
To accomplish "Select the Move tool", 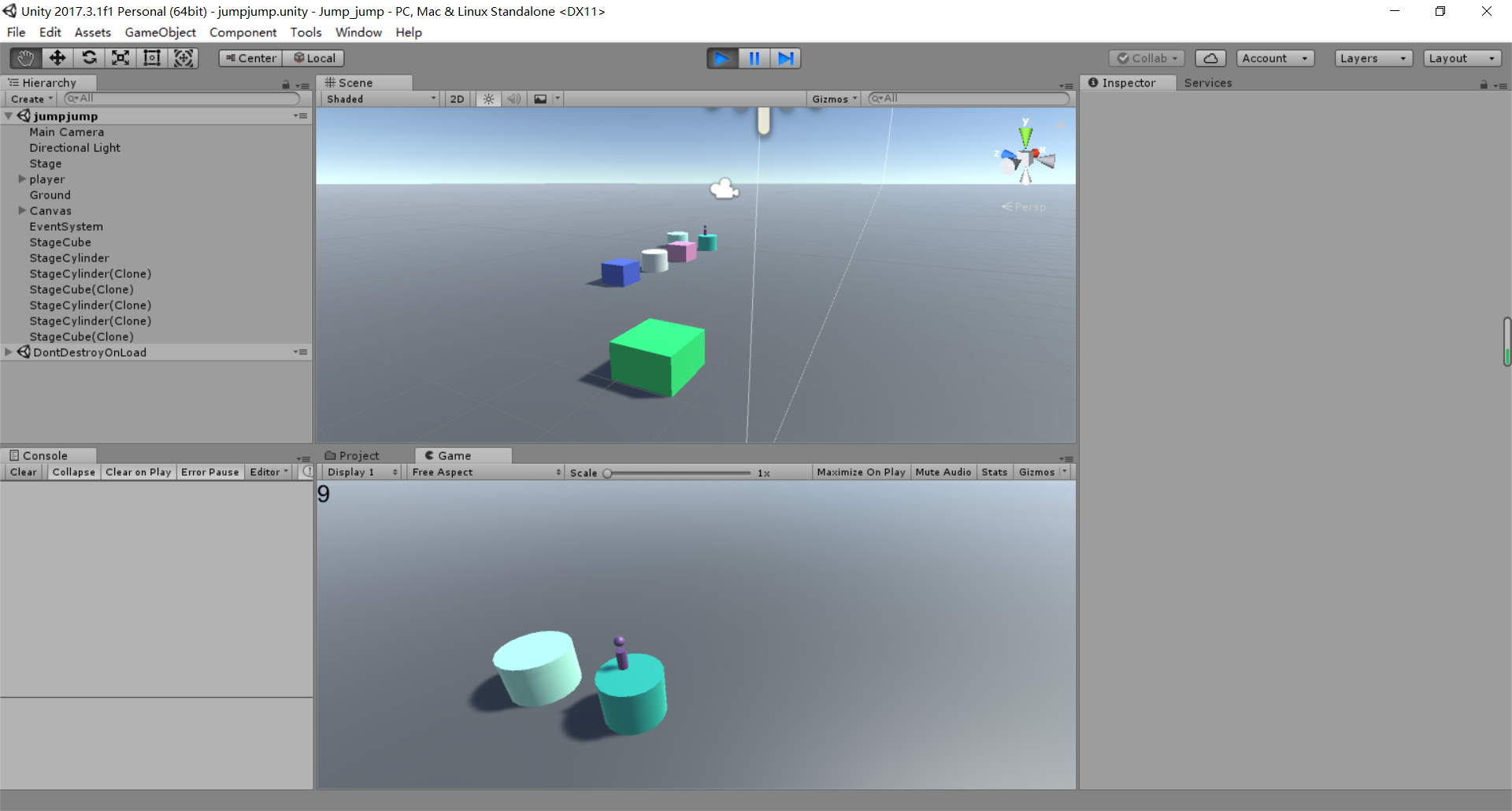I will coord(57,57).
